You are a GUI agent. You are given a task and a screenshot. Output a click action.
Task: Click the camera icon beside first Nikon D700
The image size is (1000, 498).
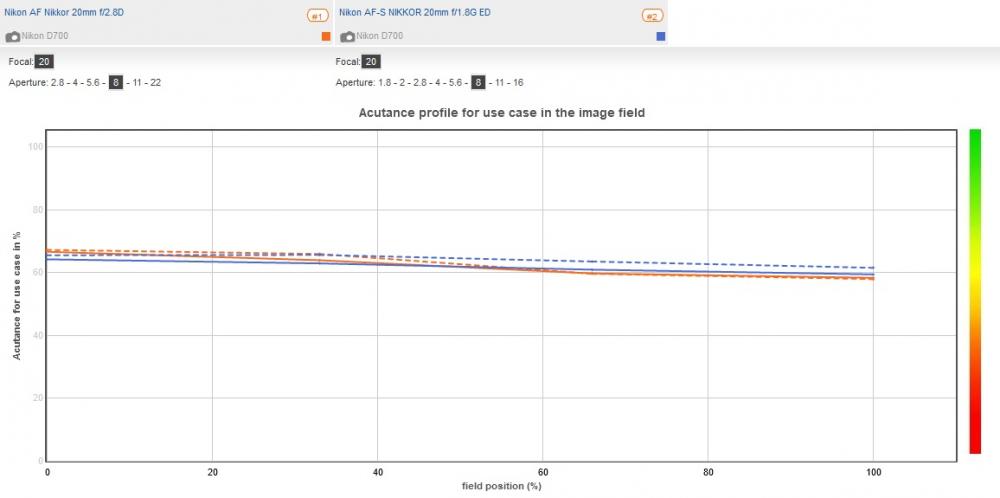tap(13, 36)
